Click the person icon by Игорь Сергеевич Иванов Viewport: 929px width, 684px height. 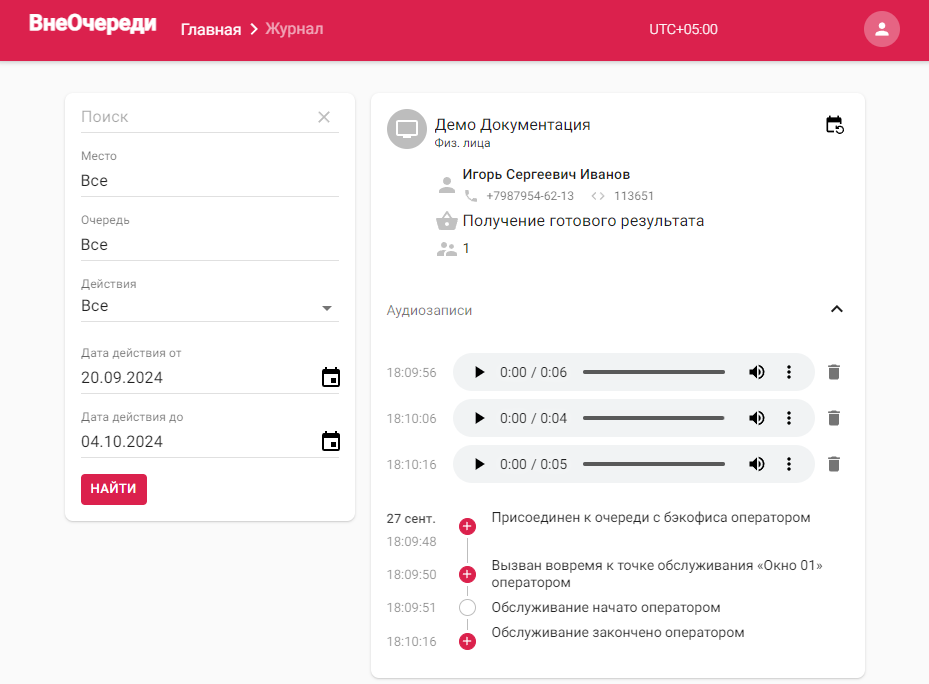pos(447,185)
